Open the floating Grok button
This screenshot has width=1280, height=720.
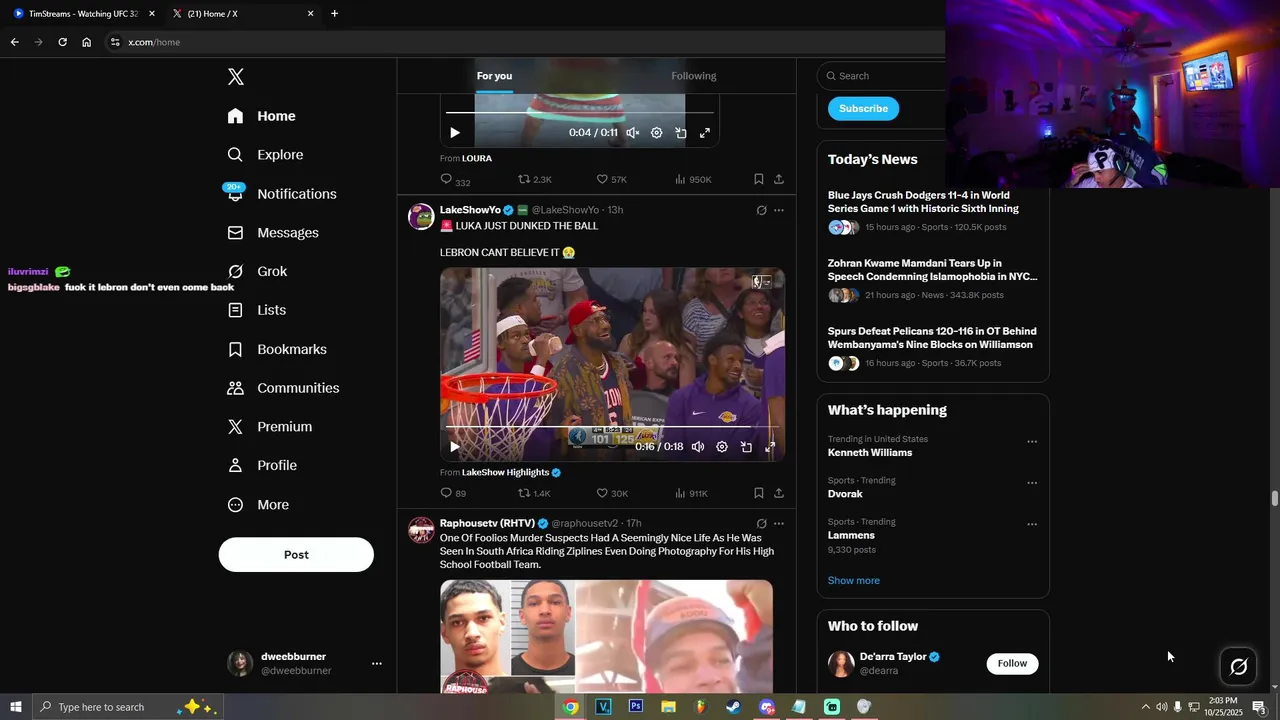pos(1238,666)
